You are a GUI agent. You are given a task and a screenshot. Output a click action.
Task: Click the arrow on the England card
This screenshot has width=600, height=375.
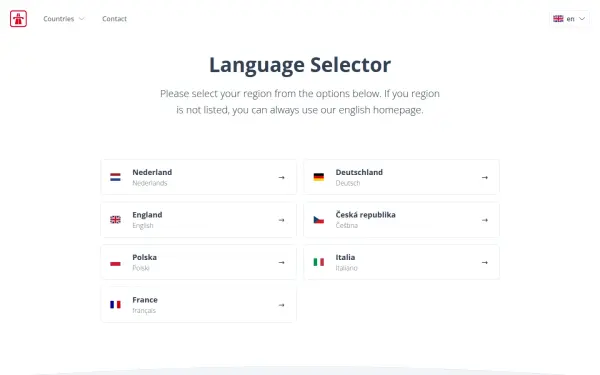282,220
